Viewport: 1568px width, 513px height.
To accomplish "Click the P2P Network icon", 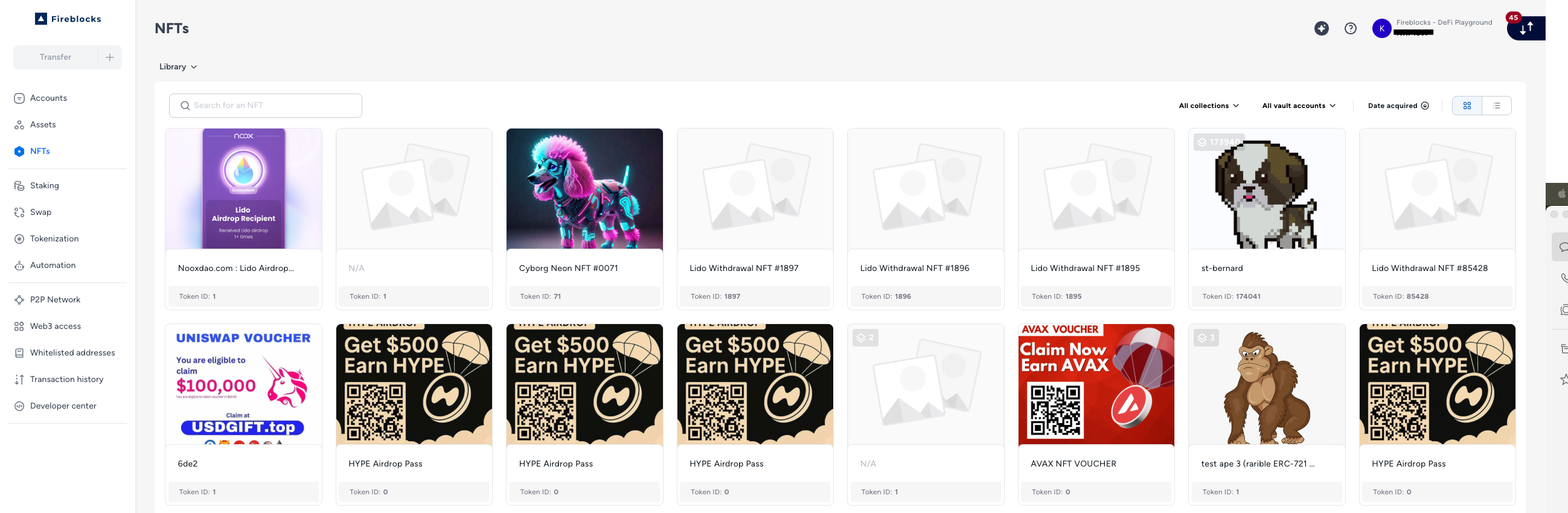I will pyautogui.click(x=19, y=300).
